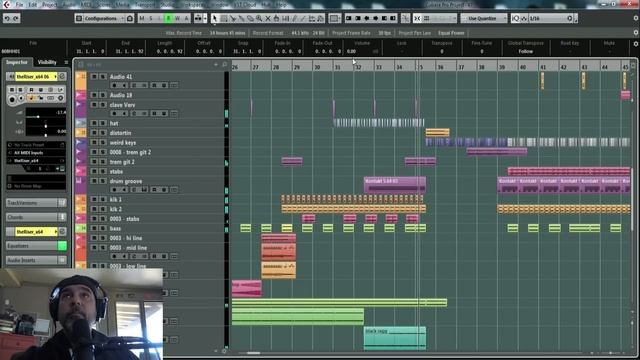Image resolution: width=640 pixels, height=360 pixels.
Task: Mute the drum groove track
Action: tap(94, 181)
